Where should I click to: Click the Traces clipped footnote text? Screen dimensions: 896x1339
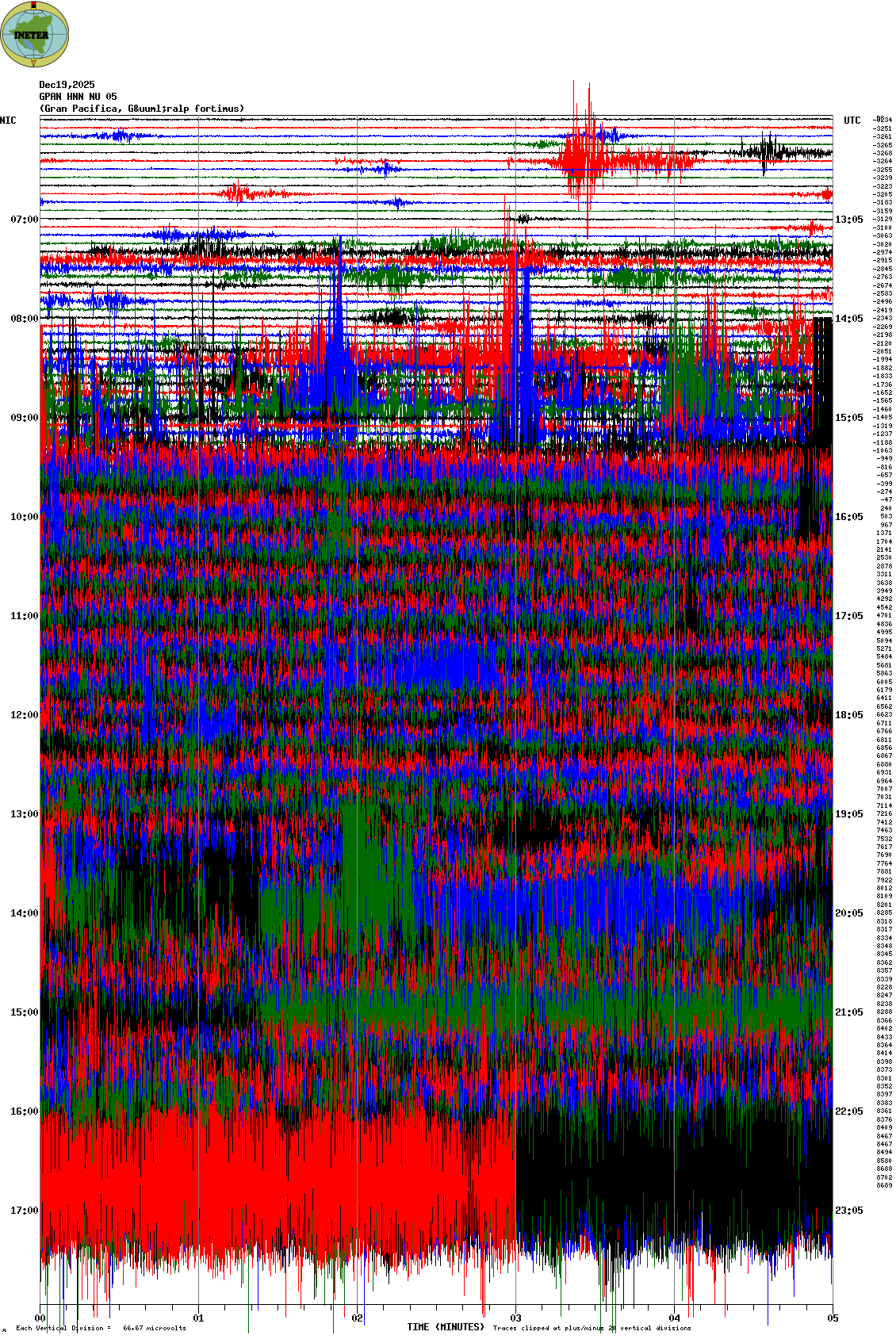[x=592, y=1328]
